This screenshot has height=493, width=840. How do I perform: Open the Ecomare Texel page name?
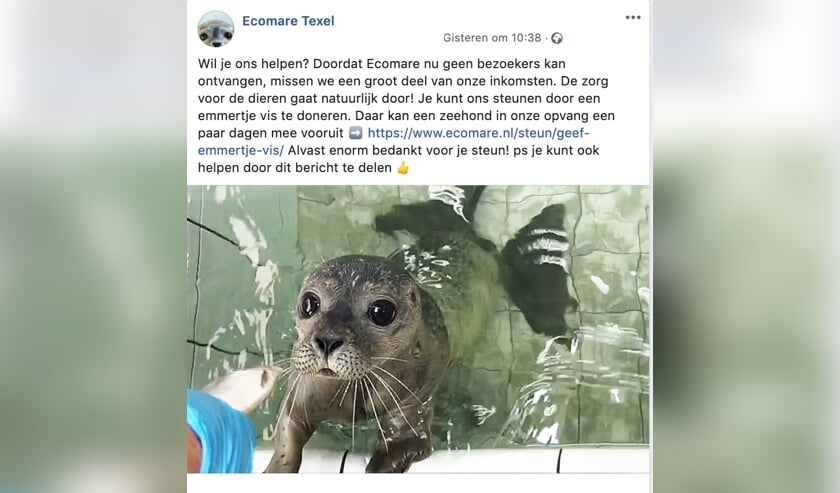(x=288, y=21)
